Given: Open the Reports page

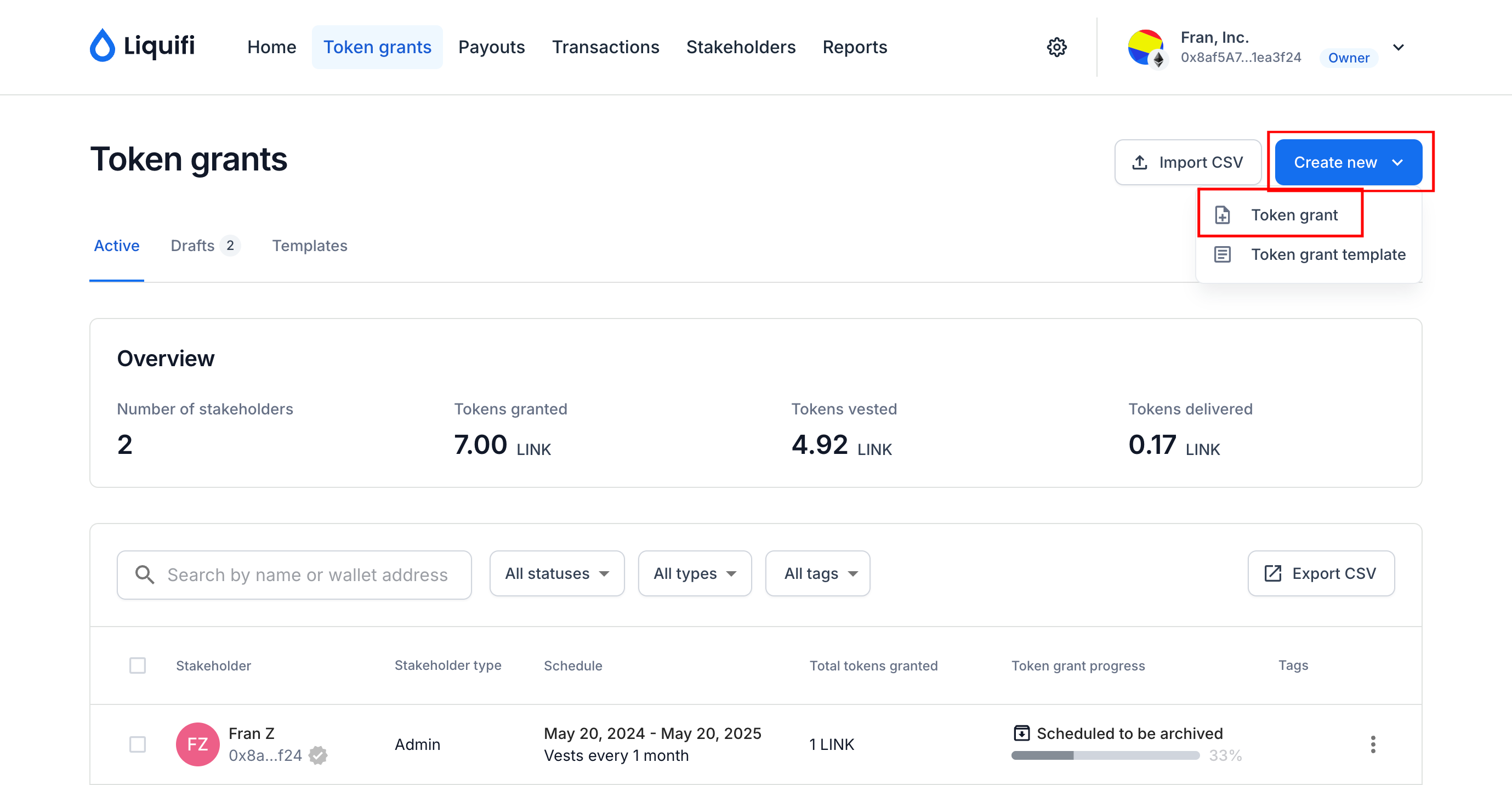Looking at the screenshot, I should (x=855, y=47).
